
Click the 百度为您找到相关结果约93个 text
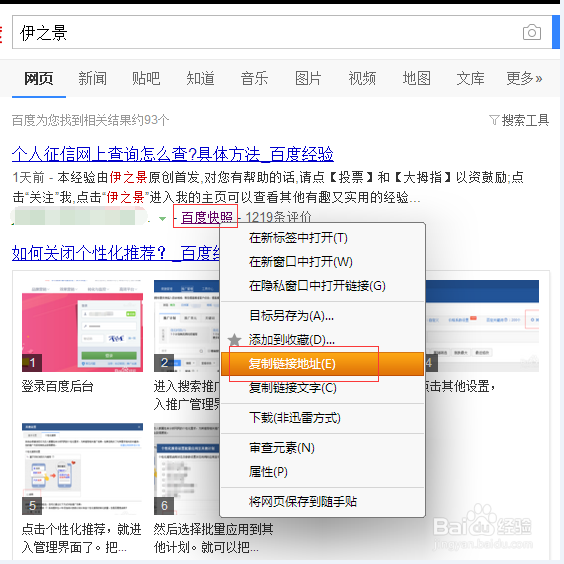click(90, 120)
